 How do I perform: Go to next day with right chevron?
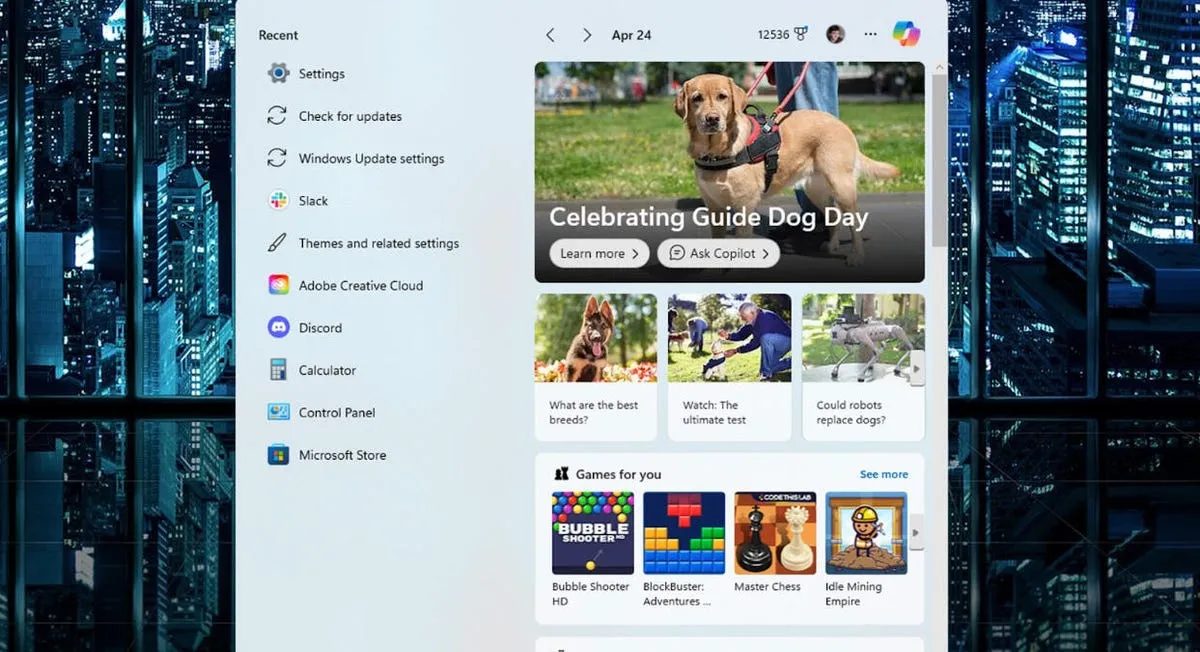(587, 35)
